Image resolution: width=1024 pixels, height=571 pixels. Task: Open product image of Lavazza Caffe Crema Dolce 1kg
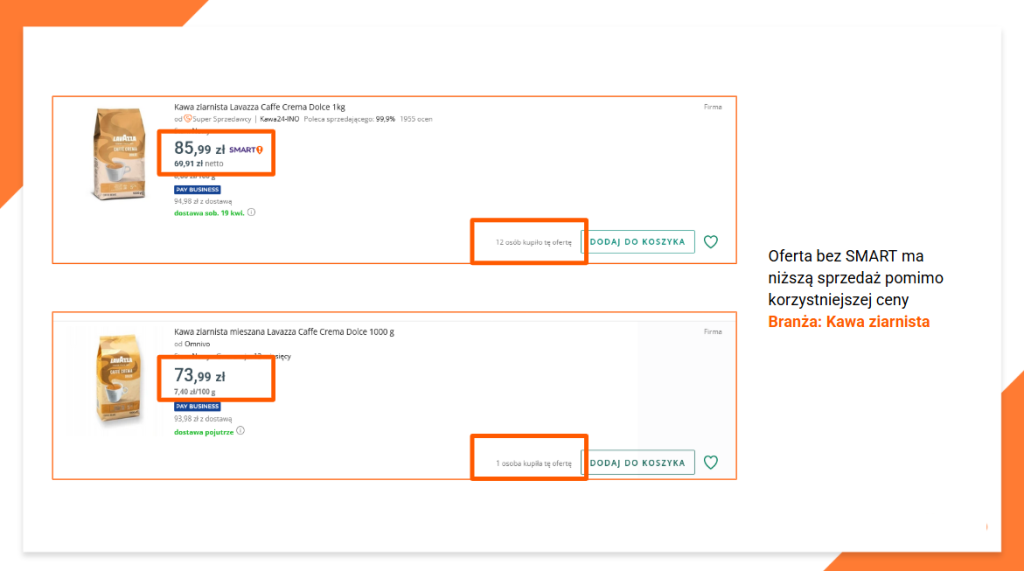pyautogui.click(x=118, y=154)
